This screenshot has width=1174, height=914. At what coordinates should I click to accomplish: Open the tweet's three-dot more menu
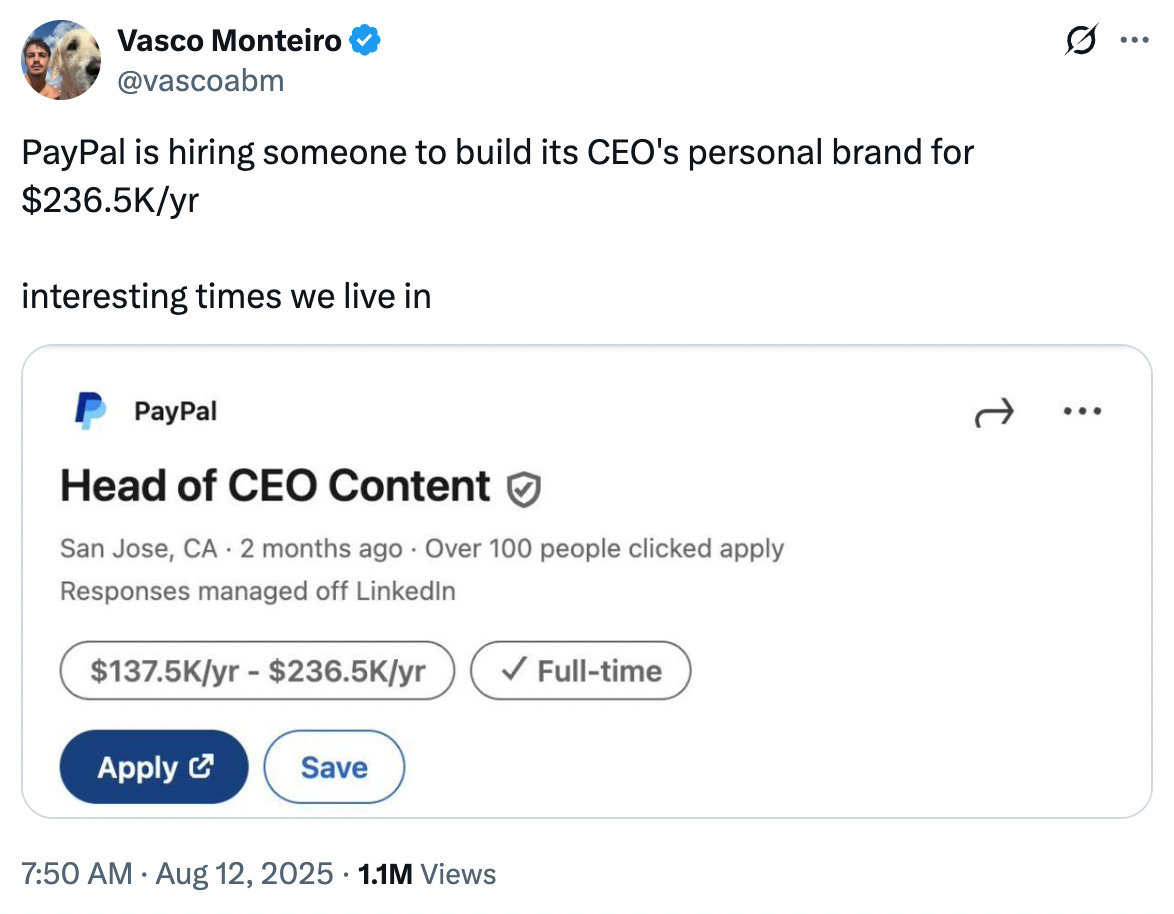point(1134,42)
